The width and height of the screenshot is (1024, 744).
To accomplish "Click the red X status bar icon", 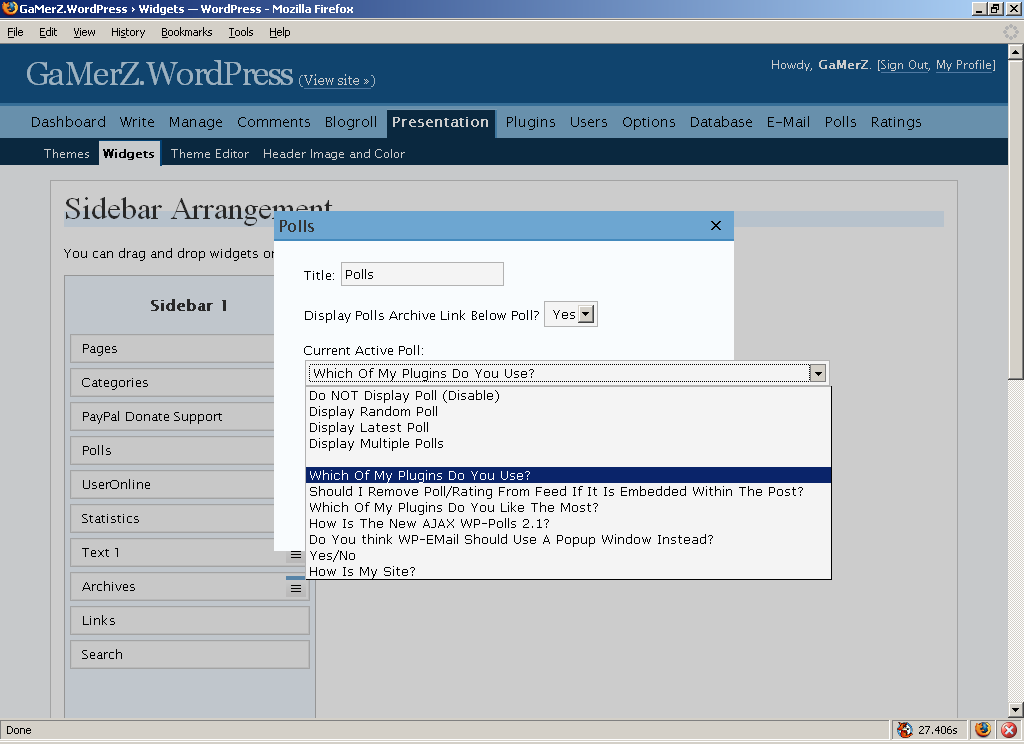I will (x=1009, y=730).
